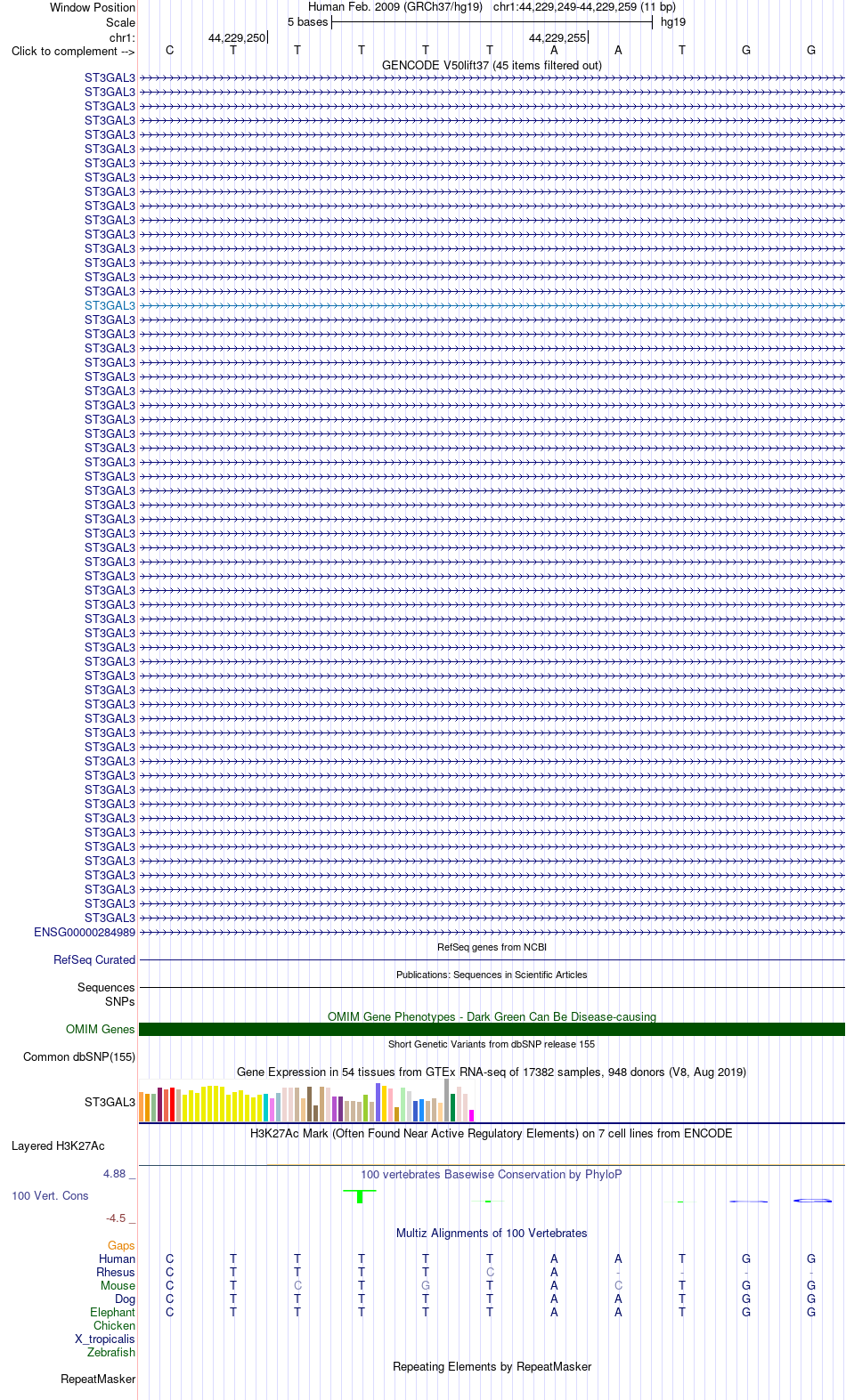Click the gray C base in Rhesus row

click(490, 1272)
